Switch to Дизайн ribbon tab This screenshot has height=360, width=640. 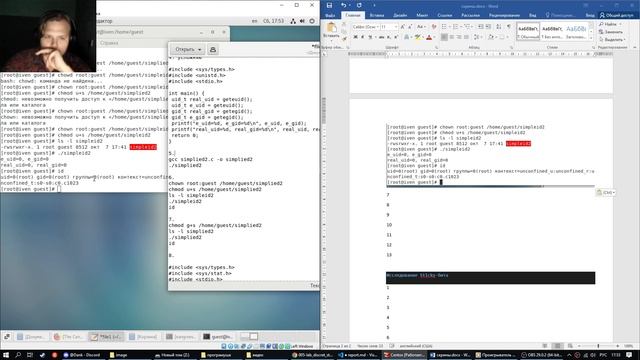[x=400, y=15]
